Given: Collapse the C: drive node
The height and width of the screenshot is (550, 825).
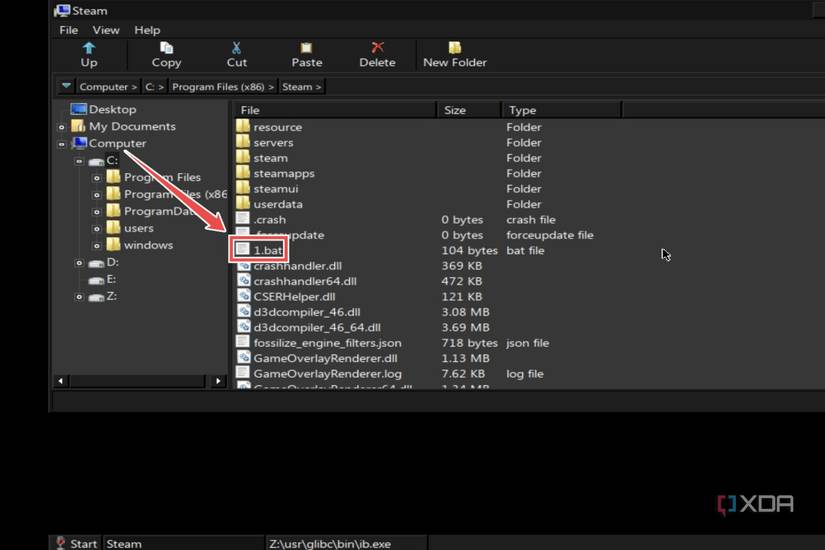Looking at the screenshot, I should coord(79,161).
